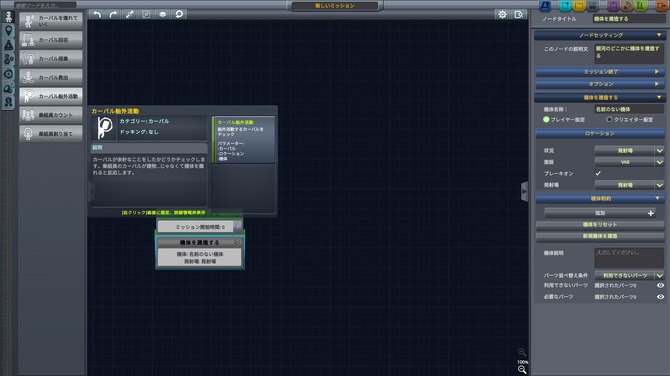Choose カーバル回収 node from list
Screen dimensions: 670x376
tap(51, 40)
